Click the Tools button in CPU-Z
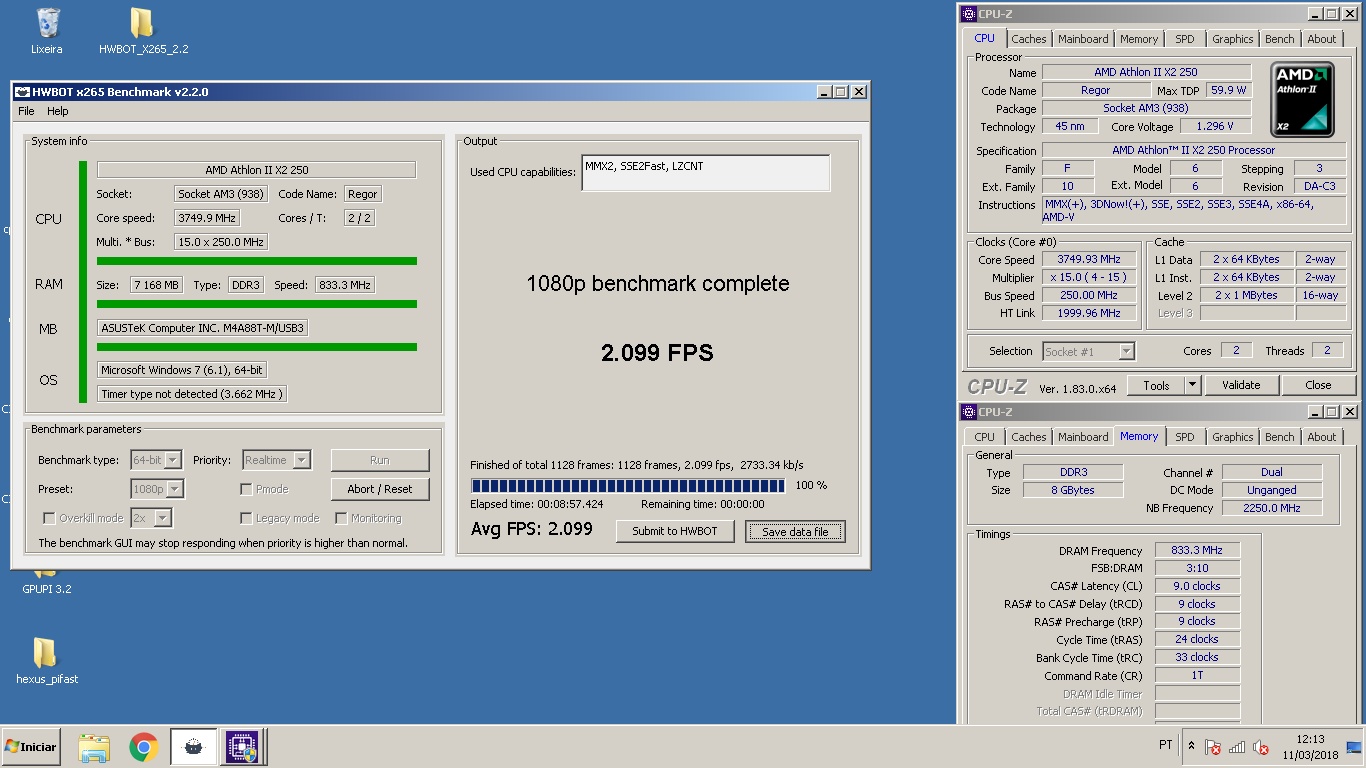This screenshot has height=768, width=1366. click(1156, 385)
